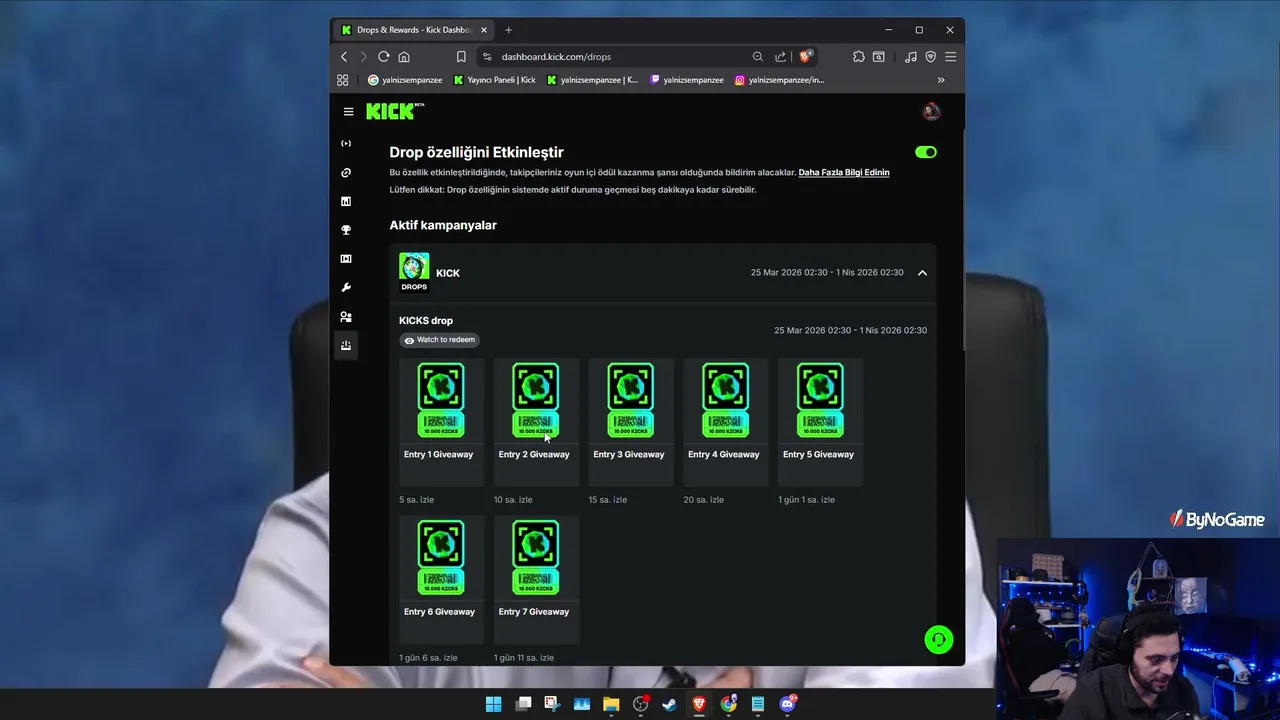Open the stream broadcast sidebar icon

(346, 144)
